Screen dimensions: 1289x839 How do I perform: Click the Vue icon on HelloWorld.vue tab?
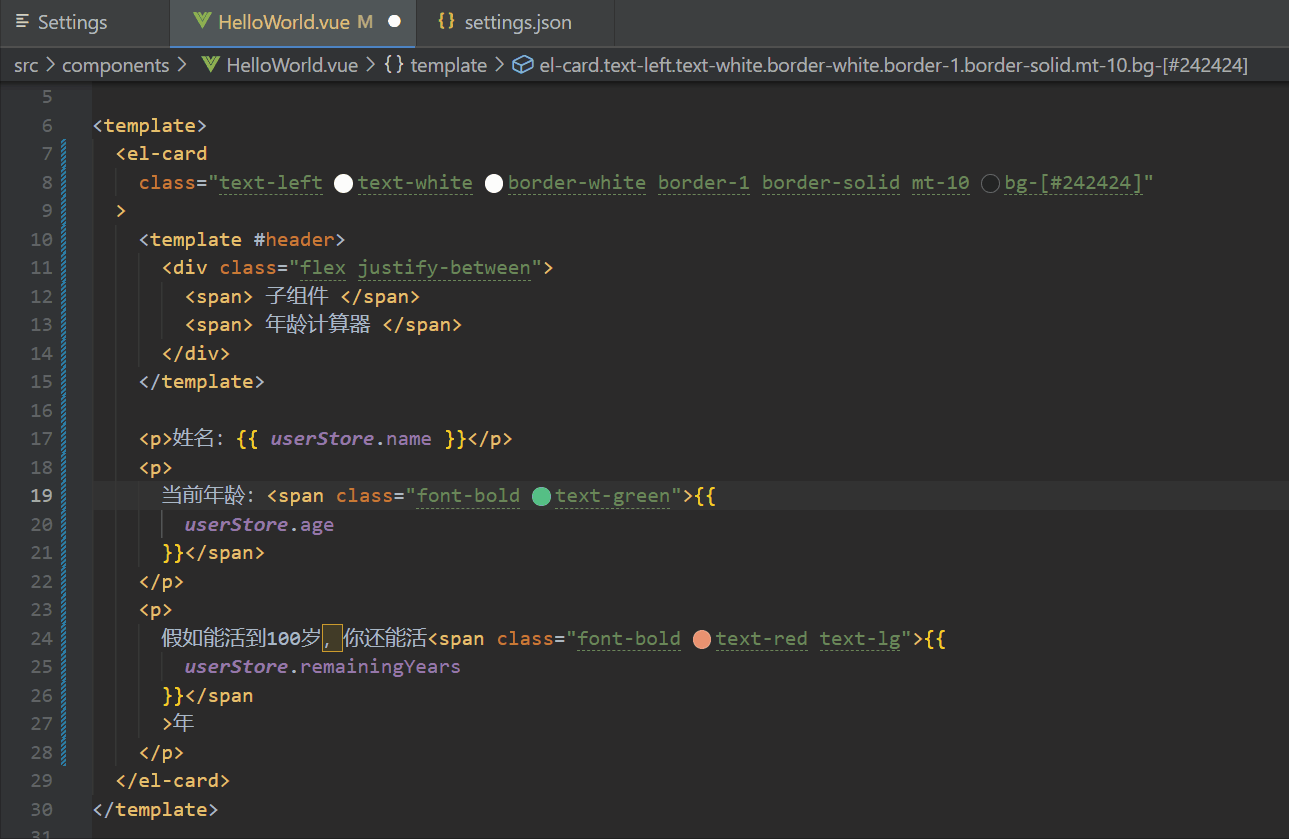202,22
